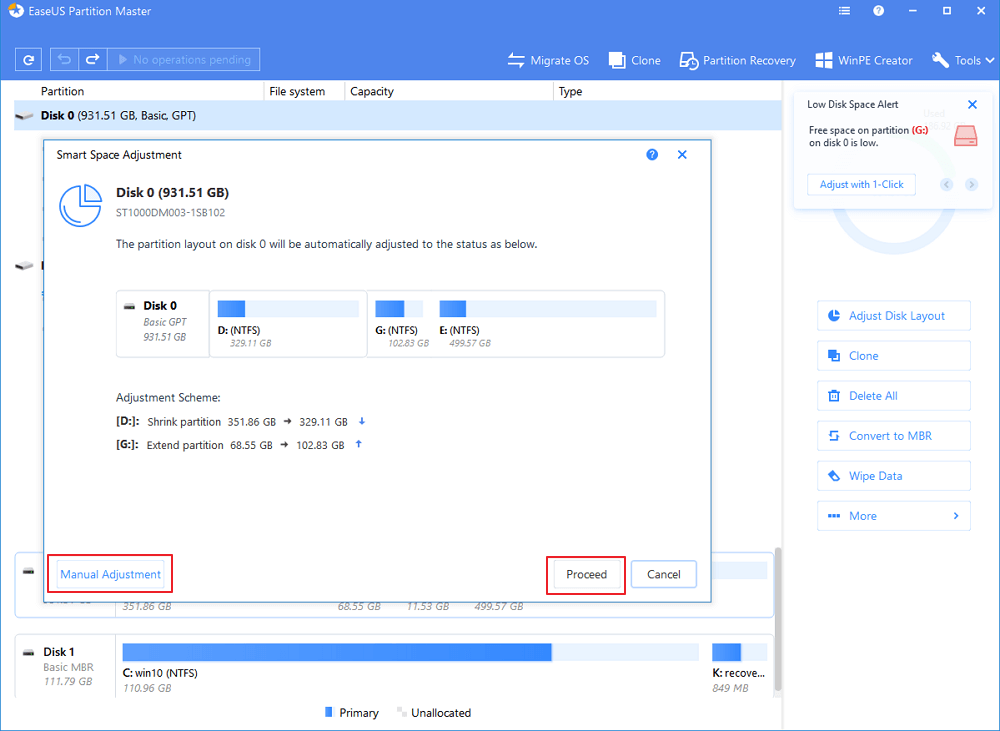The image size is (1000, 731).
Task: Select Wipe Data in sidebar
Action: [x=893, y=476]
